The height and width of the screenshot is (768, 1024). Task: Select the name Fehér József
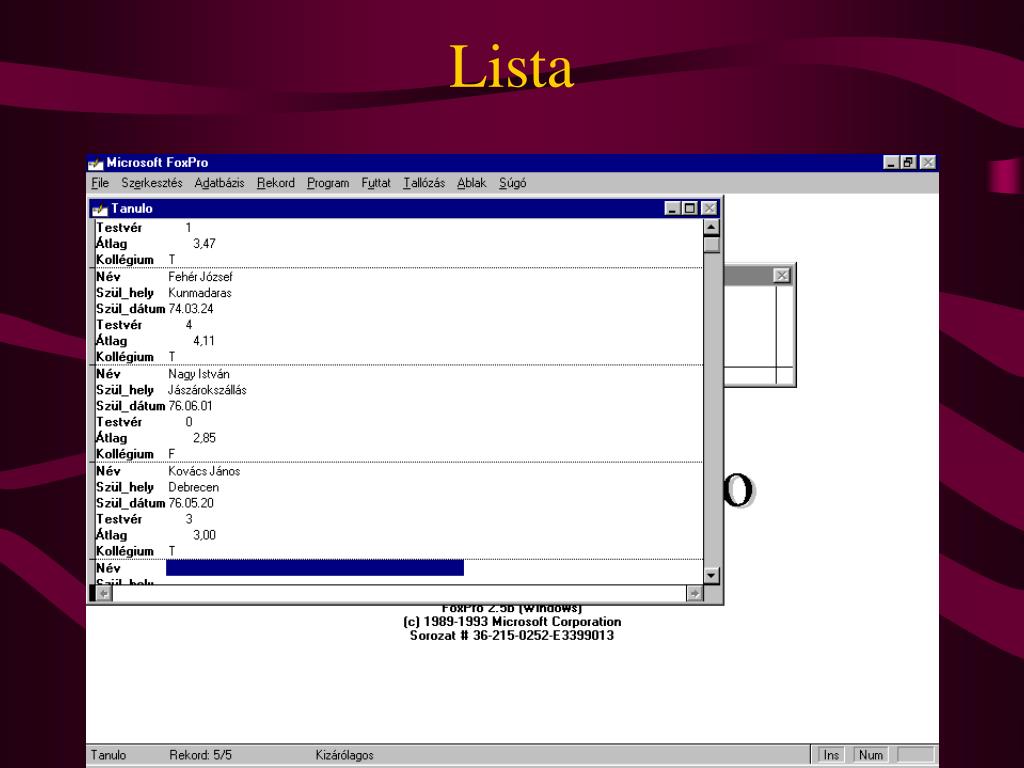pyautogui.click(x=200, y=277)
